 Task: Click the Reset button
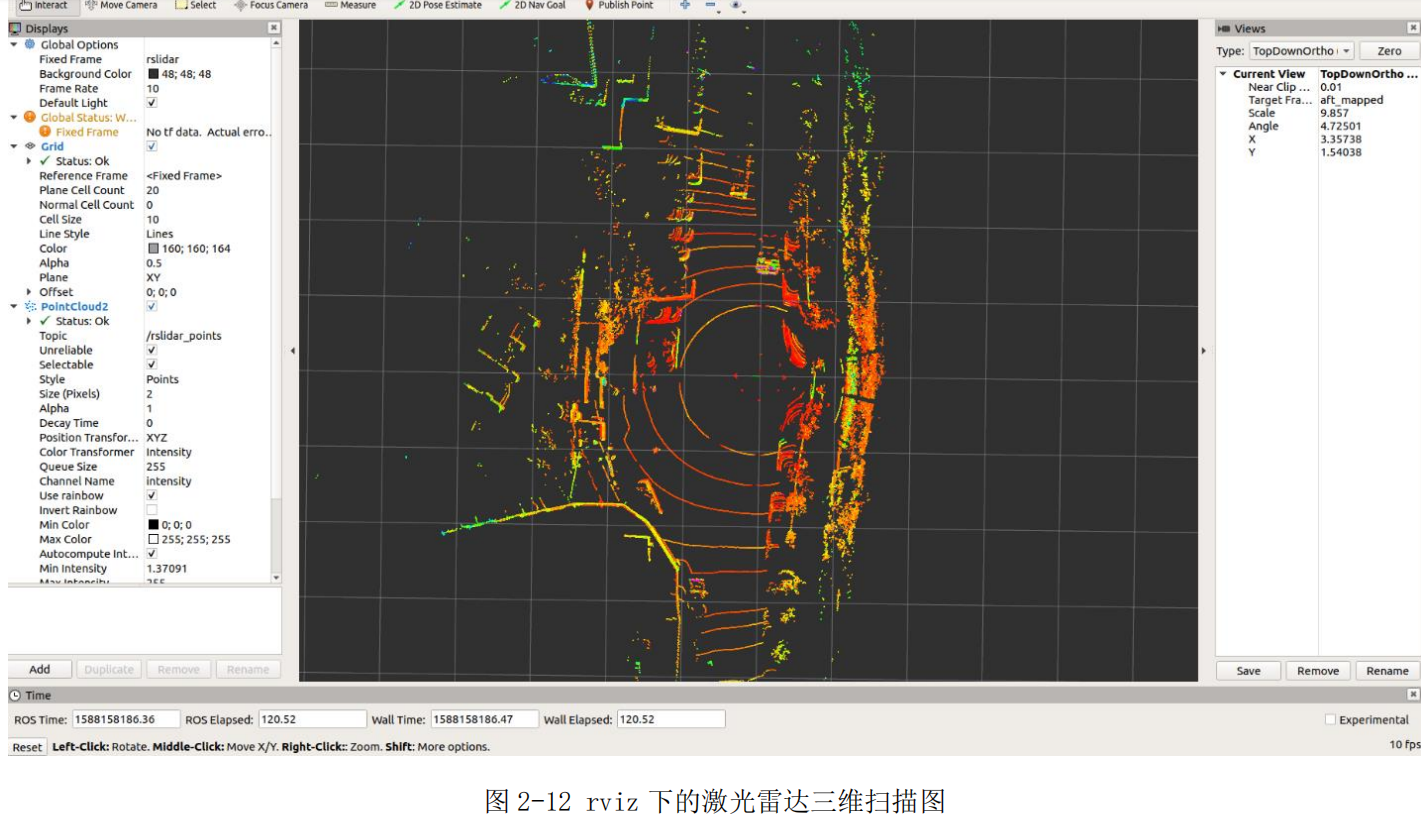tap(28, 747)
